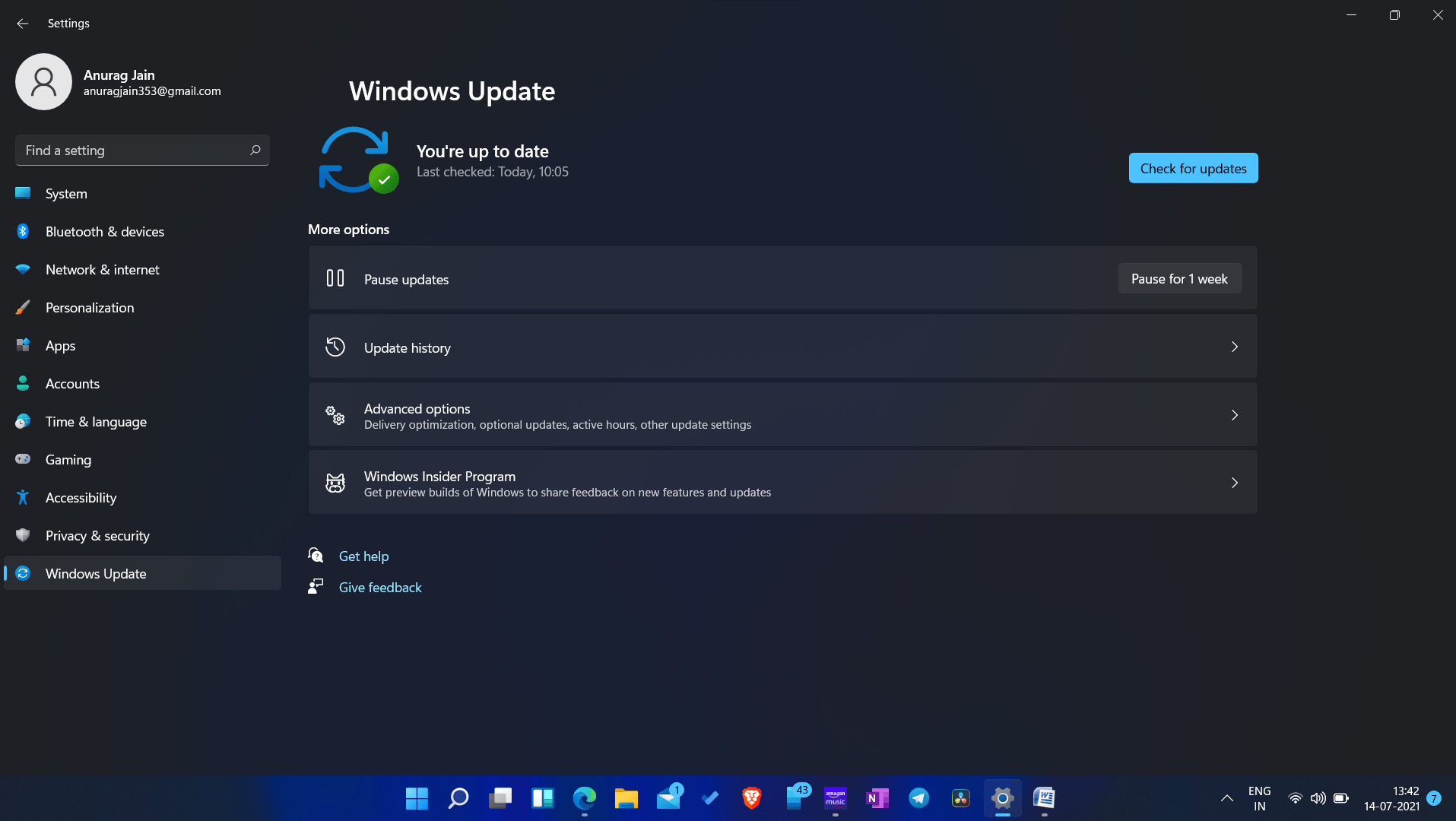Expand the Advanced options chevron
The image size is (1456, 821).
point(1235,415)
